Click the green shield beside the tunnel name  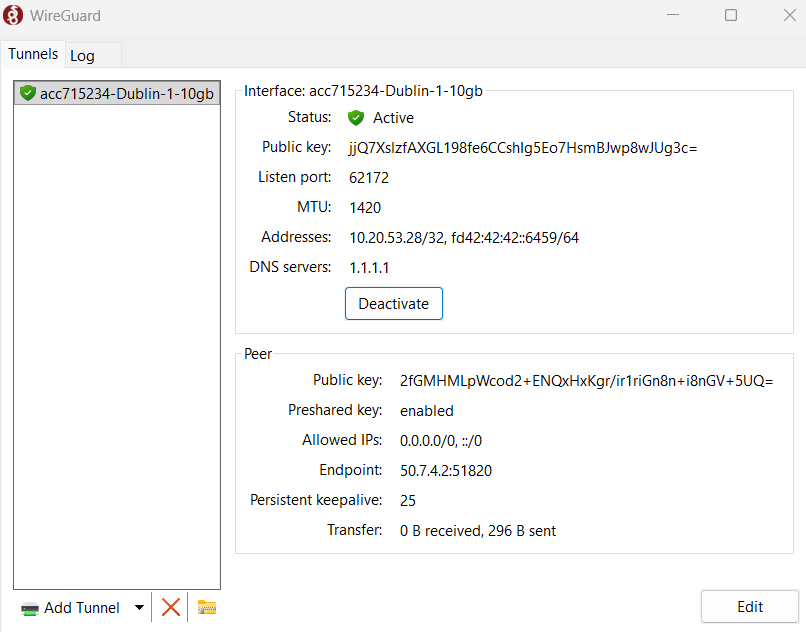click(x=27, y=93)
